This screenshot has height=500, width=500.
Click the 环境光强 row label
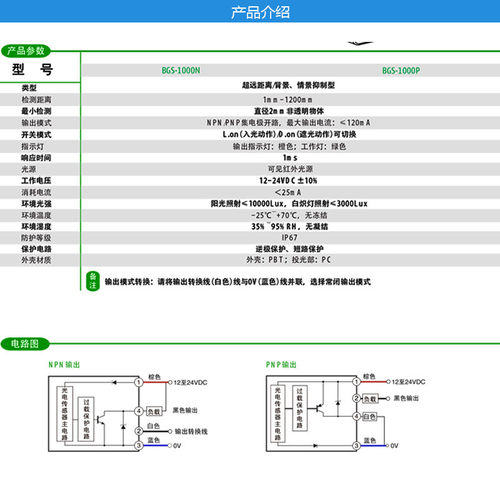(x=36, y=204)
